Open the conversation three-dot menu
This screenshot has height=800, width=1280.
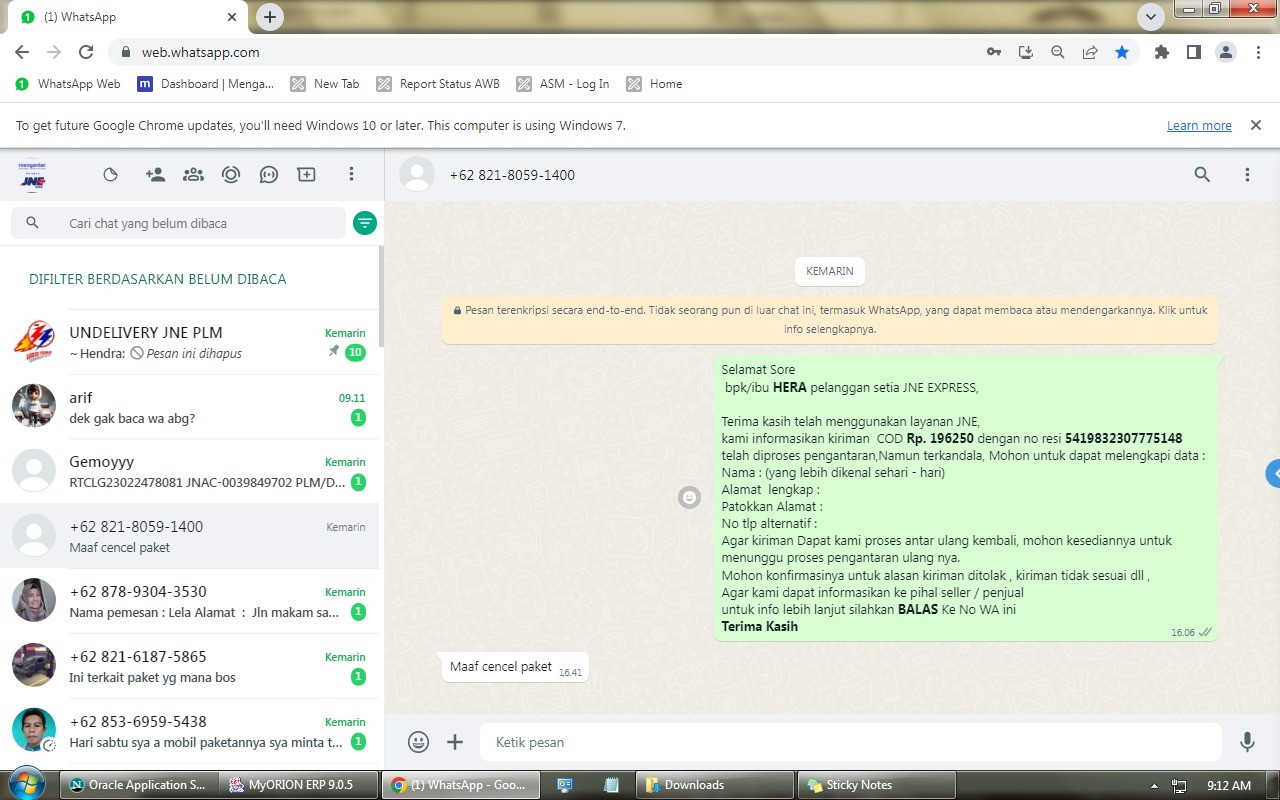point(1247,175)
